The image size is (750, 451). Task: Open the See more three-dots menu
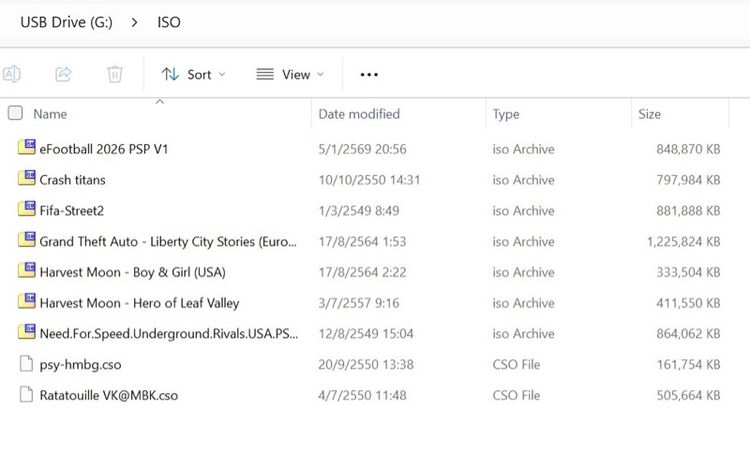pyautogui.click(x=369, y=74)
